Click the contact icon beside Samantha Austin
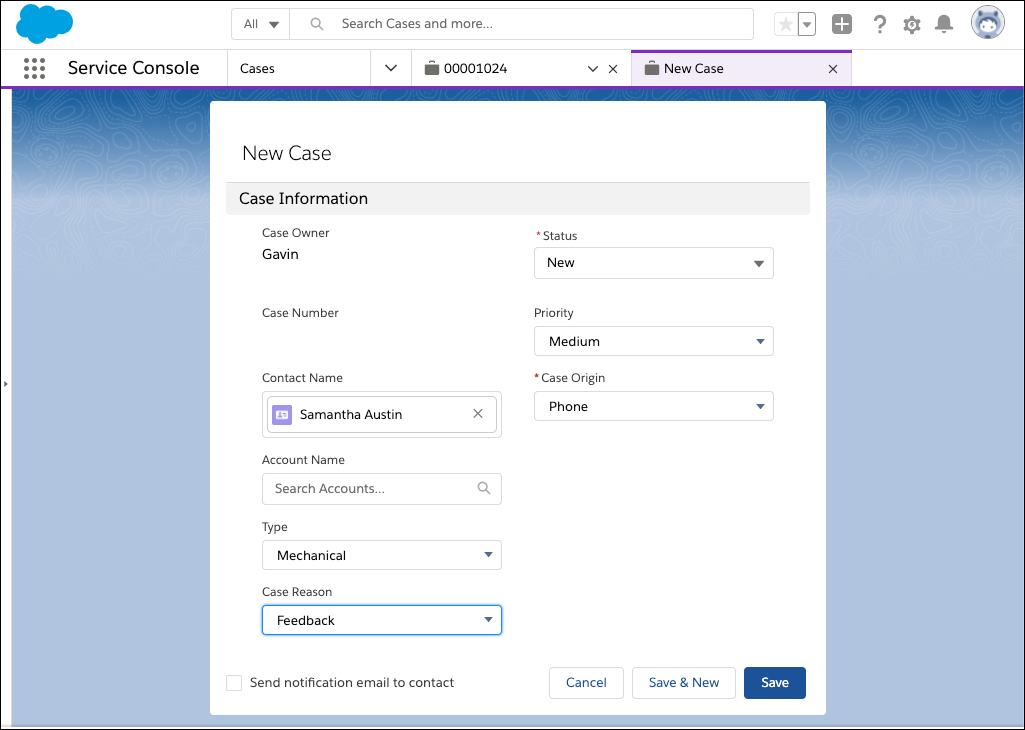Viewport: 1025px width, 730px height. coord(282,414)
